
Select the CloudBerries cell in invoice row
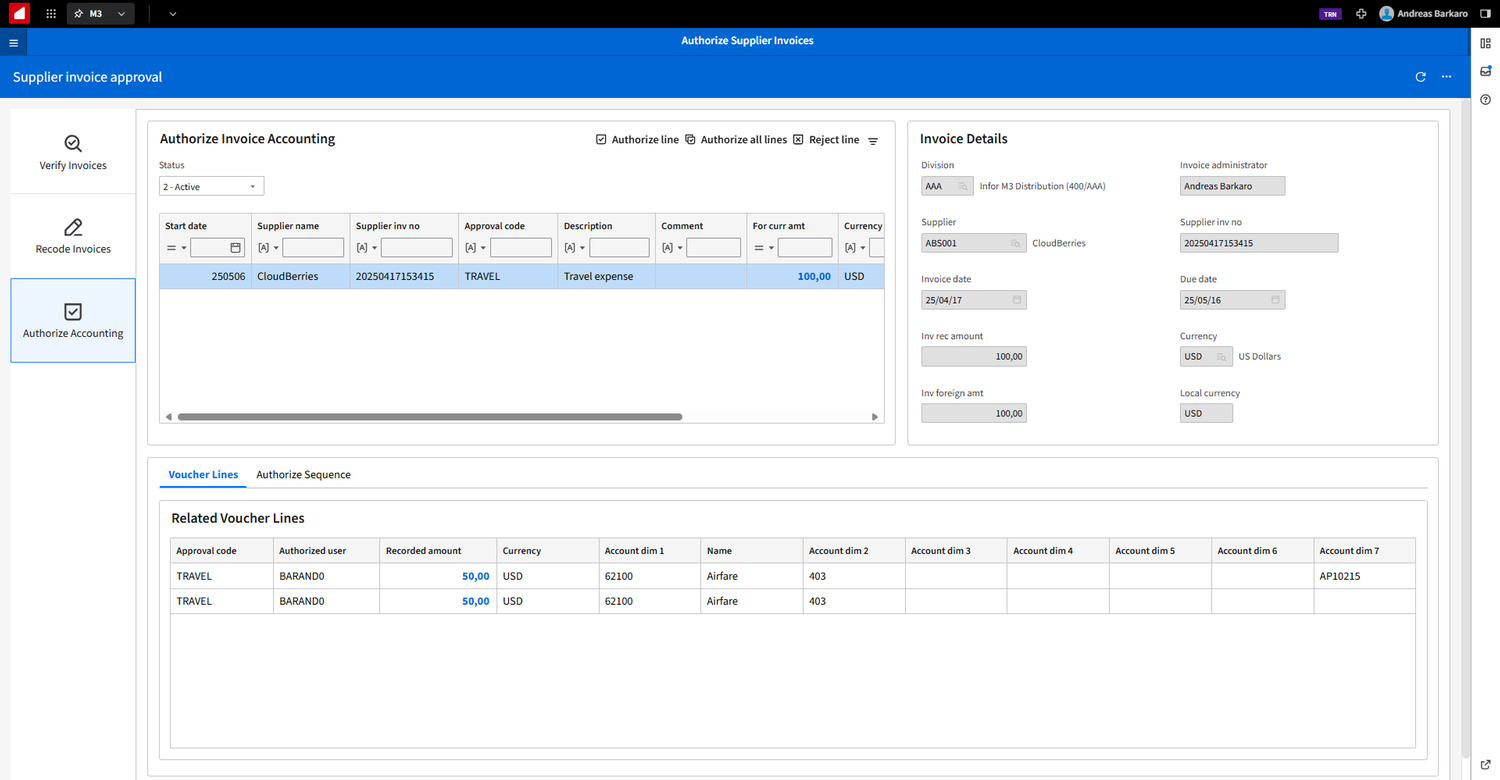pyautogui.click(x=300, y=276)
